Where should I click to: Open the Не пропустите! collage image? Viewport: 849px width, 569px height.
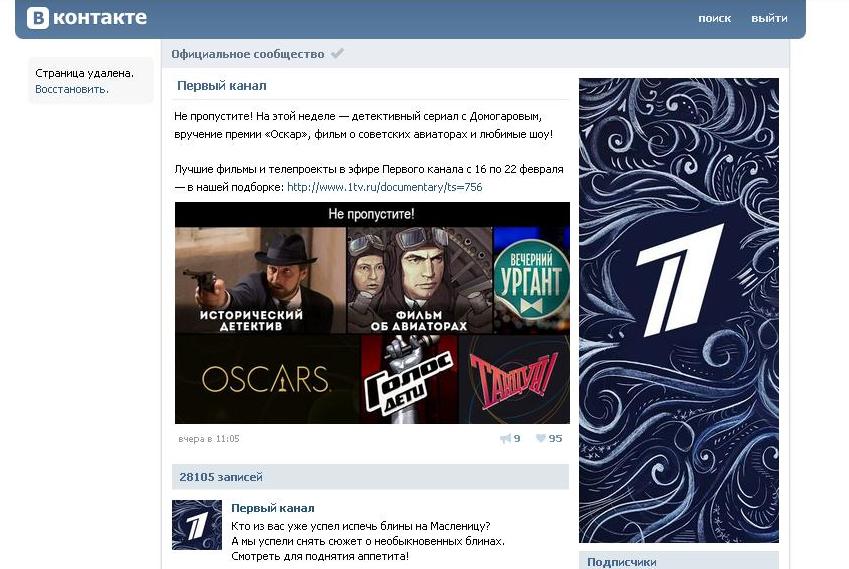372,313
